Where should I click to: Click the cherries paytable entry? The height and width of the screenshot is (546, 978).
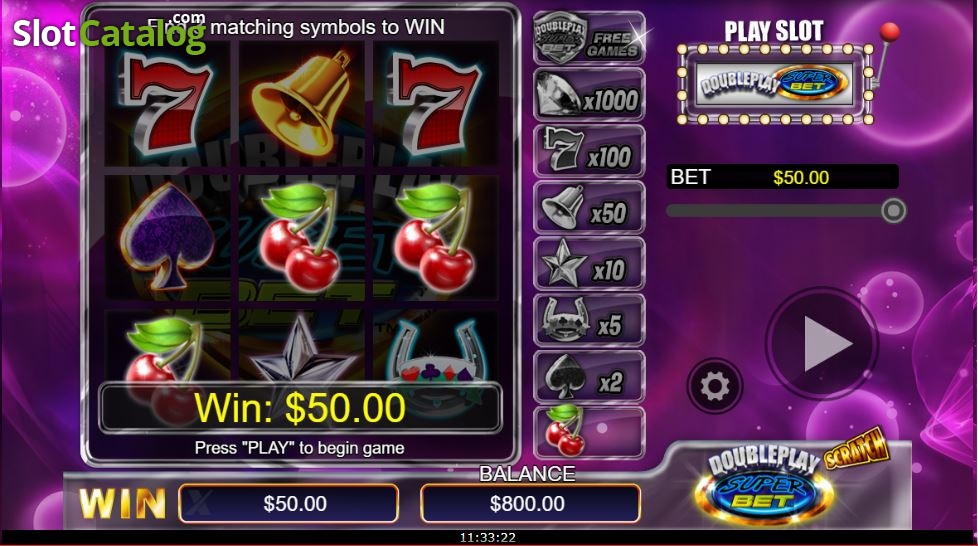(x=589, y=432)
